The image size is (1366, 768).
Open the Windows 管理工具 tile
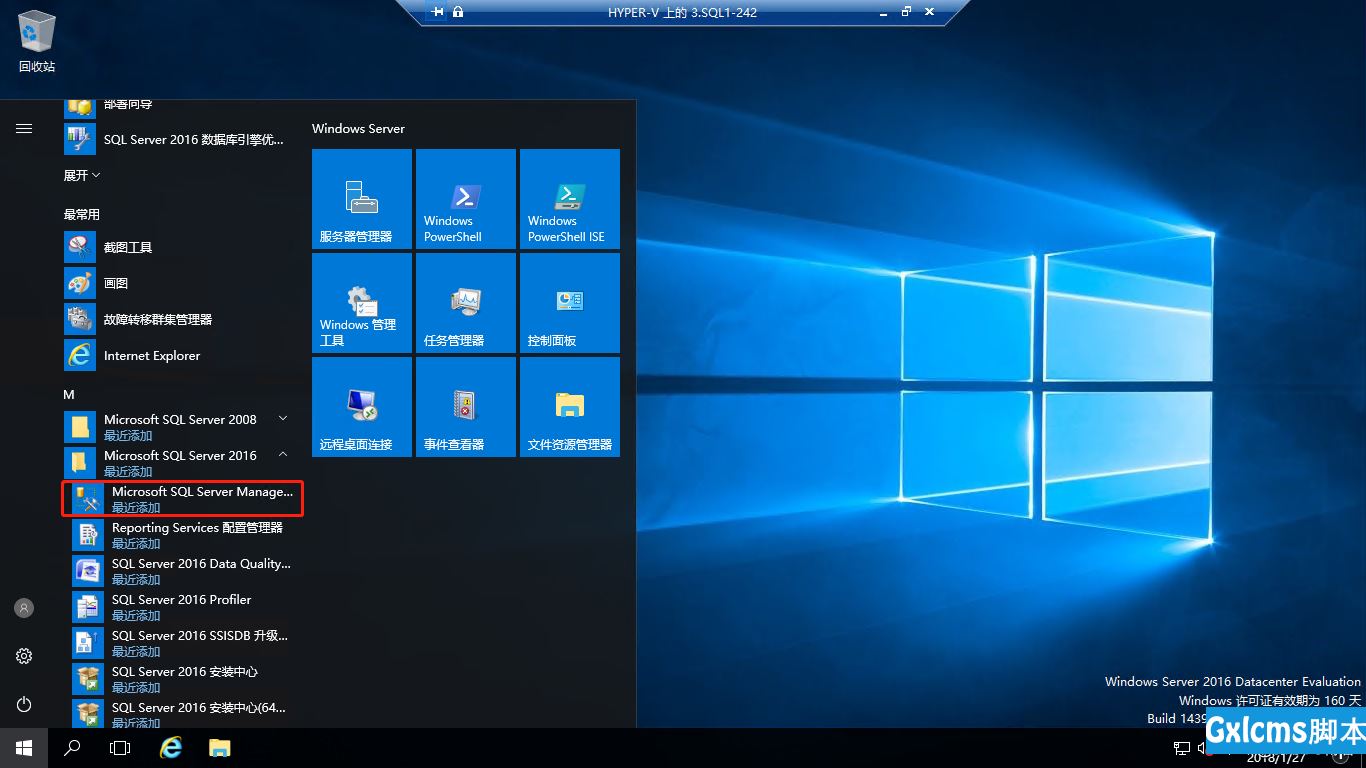[362, 303]
